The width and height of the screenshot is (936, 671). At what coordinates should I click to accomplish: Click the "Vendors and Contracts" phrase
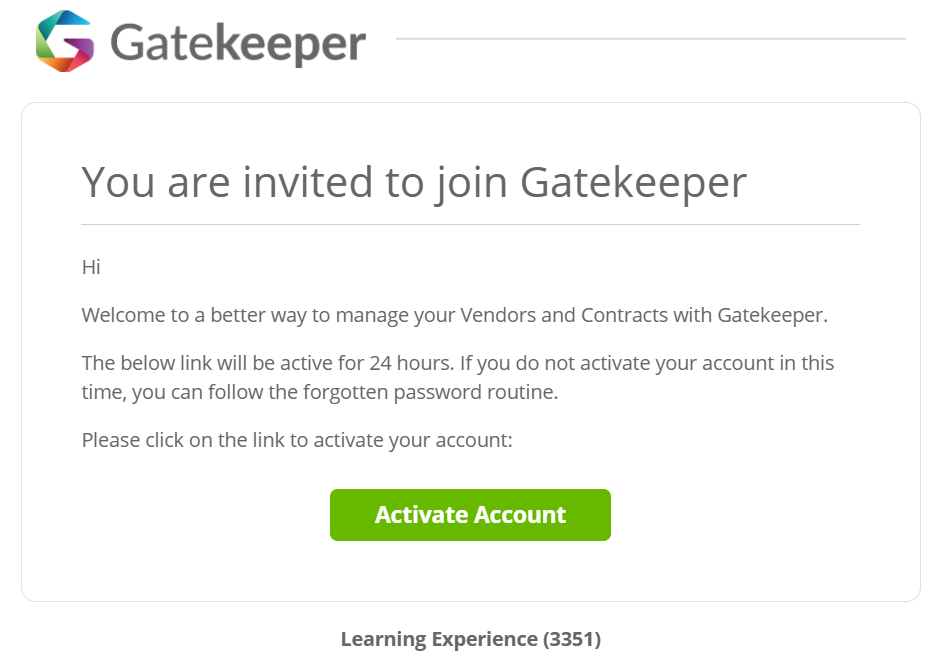564,315
